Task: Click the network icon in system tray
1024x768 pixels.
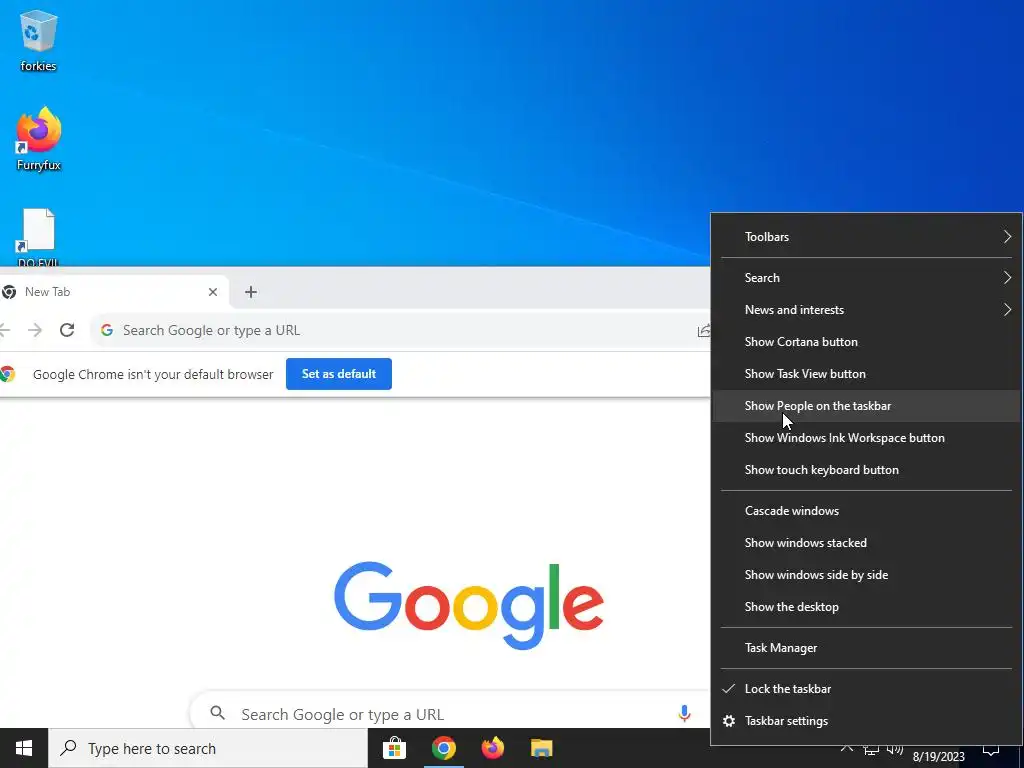Action: (871, 750)
